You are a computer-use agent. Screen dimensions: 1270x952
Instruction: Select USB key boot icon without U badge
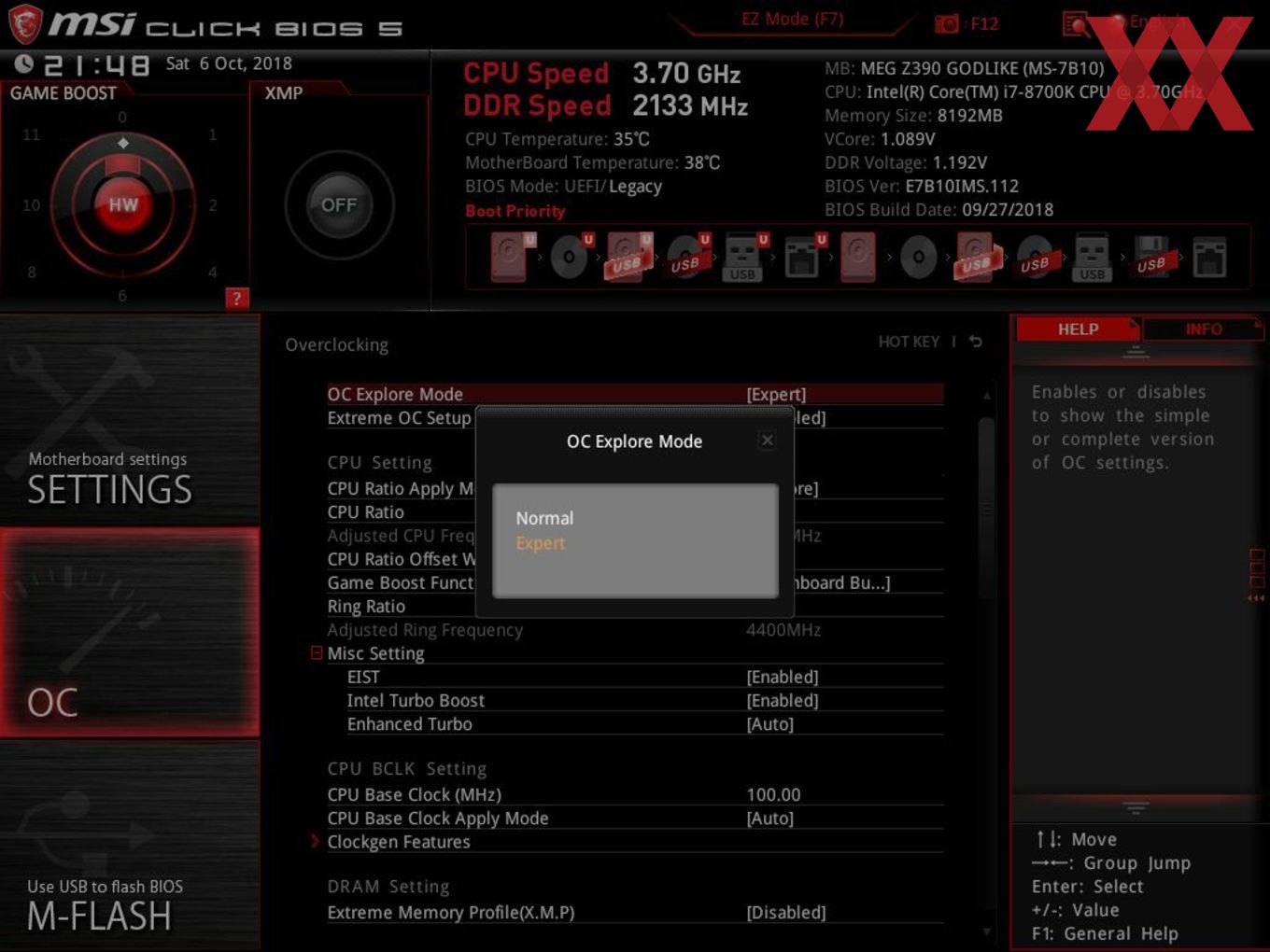pyautogui.click(x=1093, y=257)
